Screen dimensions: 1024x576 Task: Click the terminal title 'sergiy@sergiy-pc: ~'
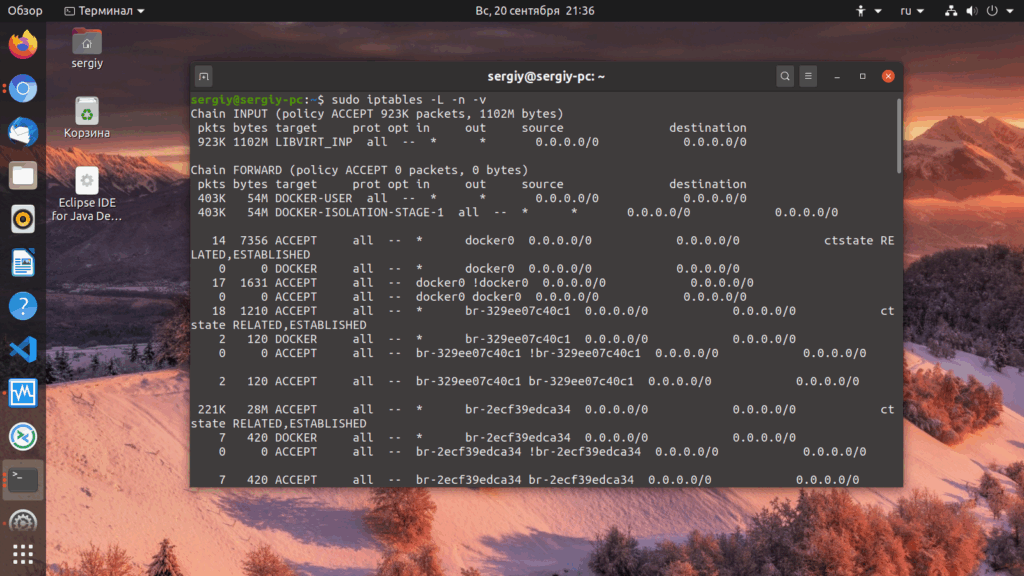(x=546, y=76)
